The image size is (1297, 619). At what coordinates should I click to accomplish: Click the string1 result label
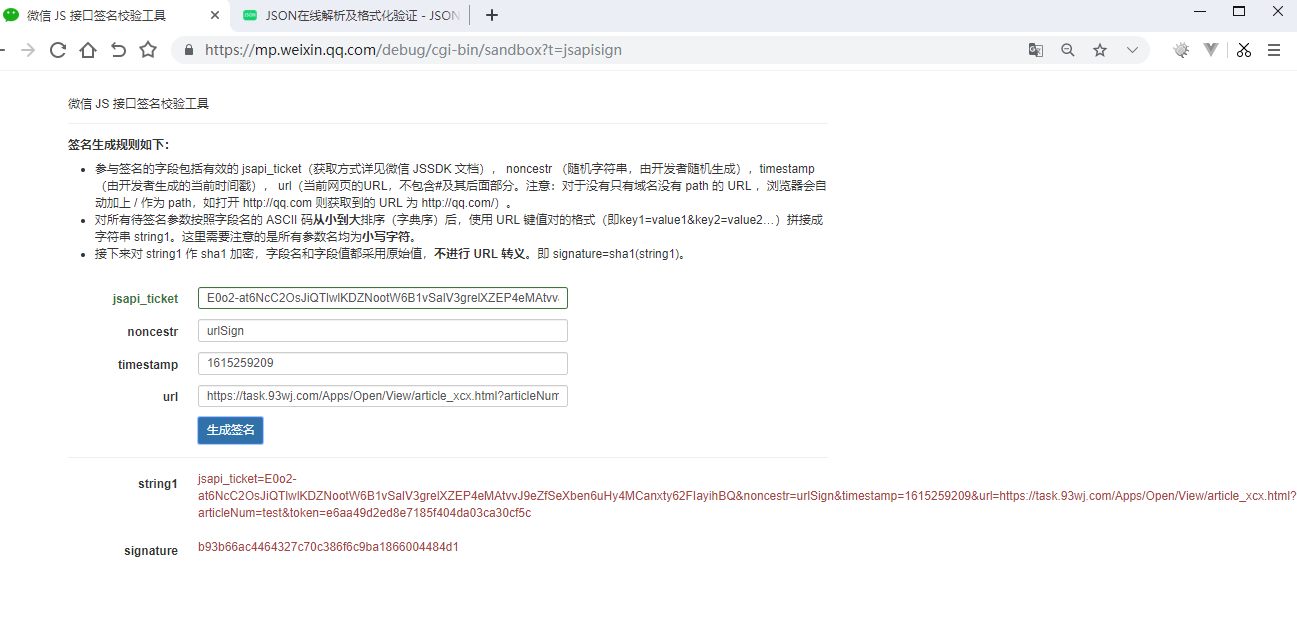pyautogui.click(x=158, y=484)
